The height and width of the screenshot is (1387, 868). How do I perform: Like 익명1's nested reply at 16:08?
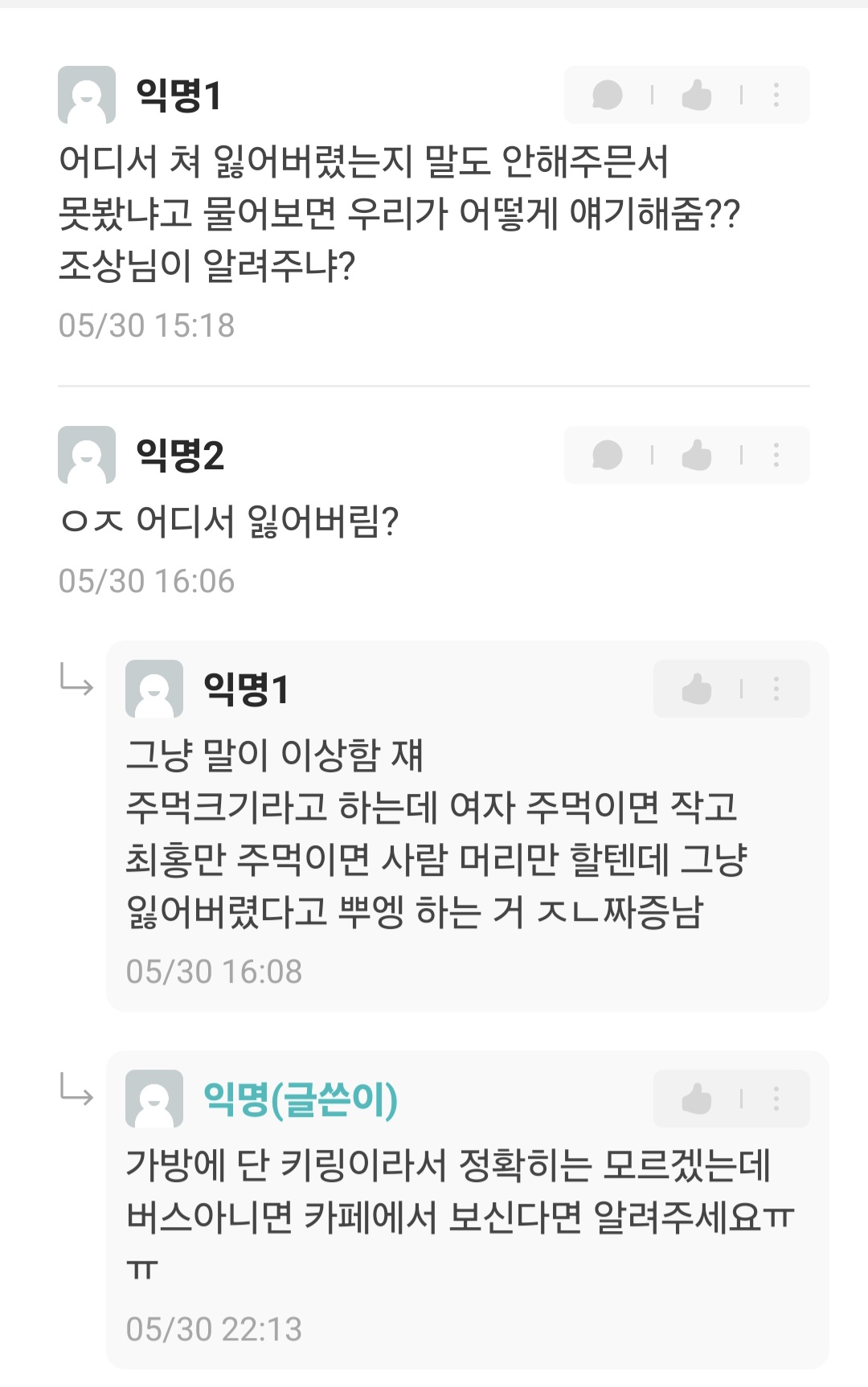(697, 689)
